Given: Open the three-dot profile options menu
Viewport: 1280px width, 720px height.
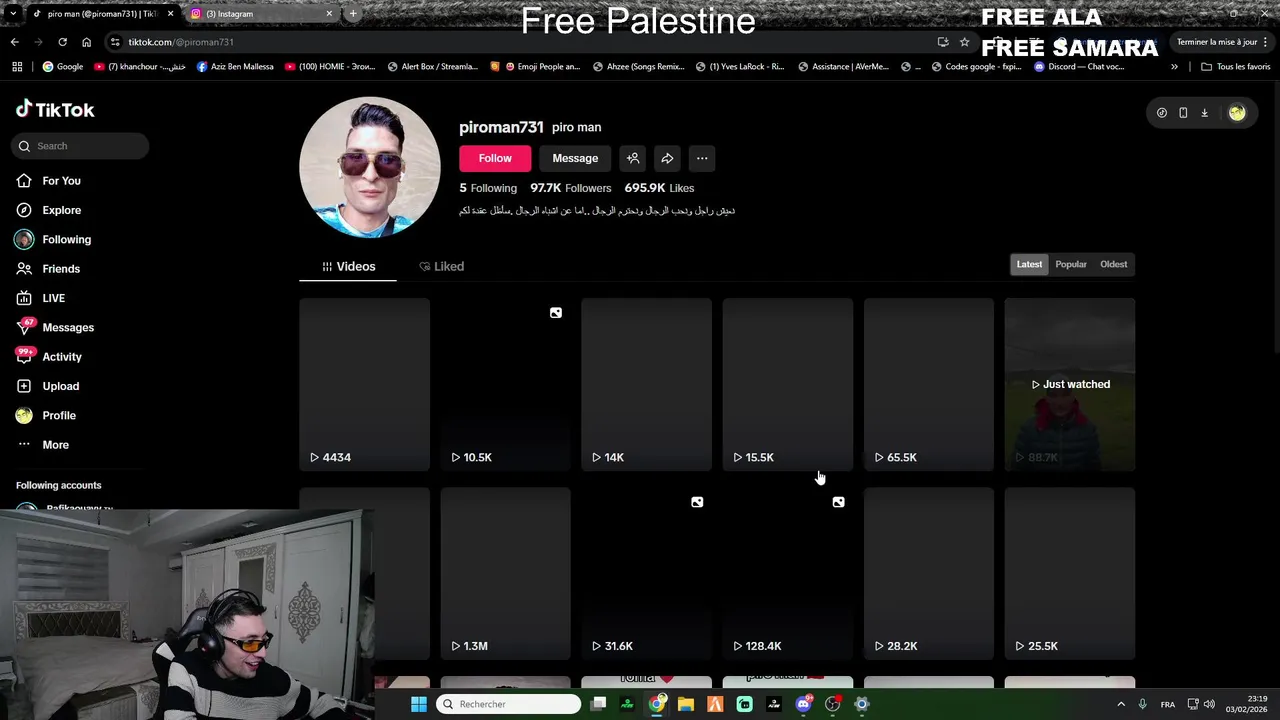Looking at the screenshot, I should click(702, 158).
